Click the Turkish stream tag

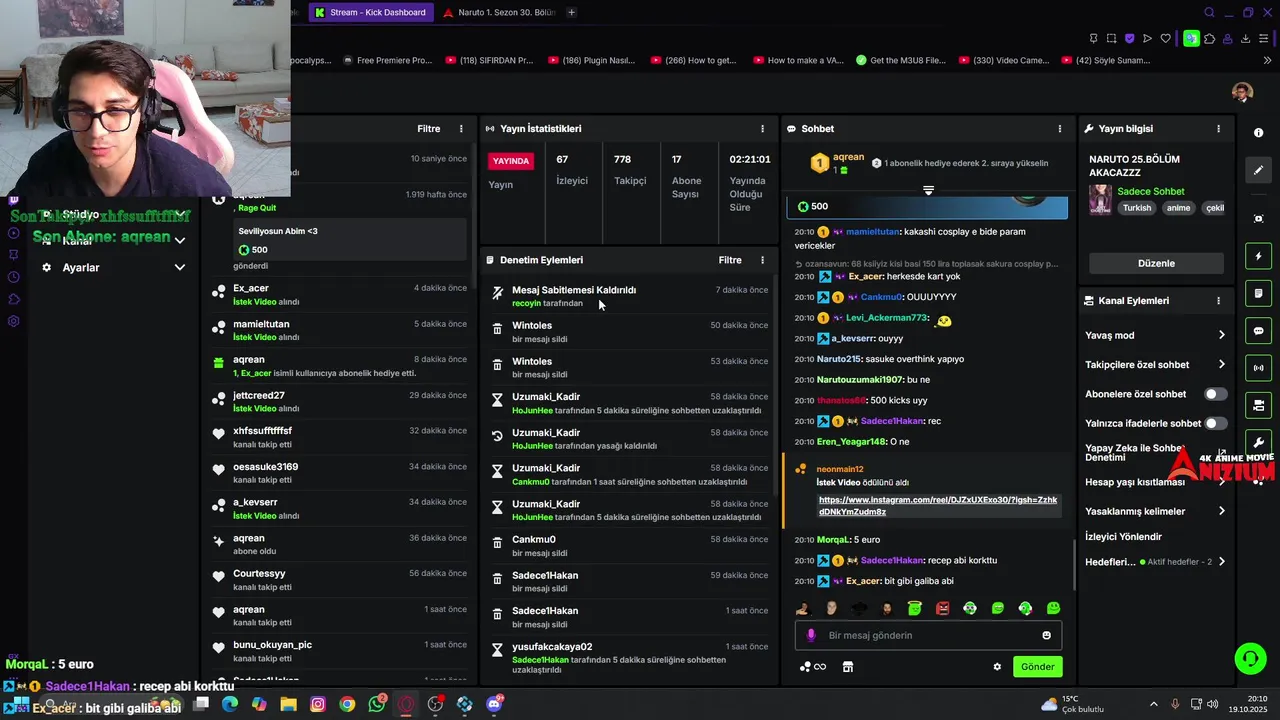pos(1137,208)
